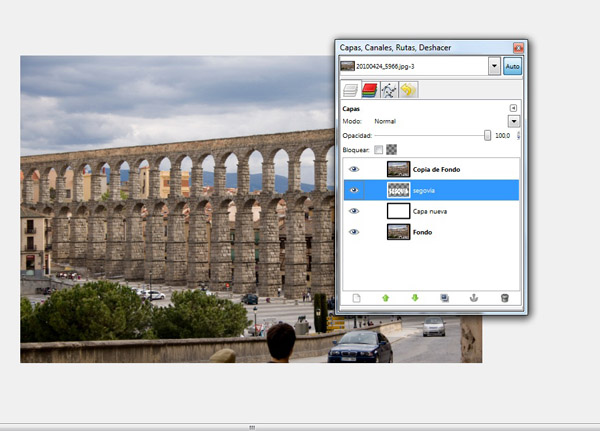Hide the Fondo layer
The image size is (600, 431).
(x=354, y=232)
